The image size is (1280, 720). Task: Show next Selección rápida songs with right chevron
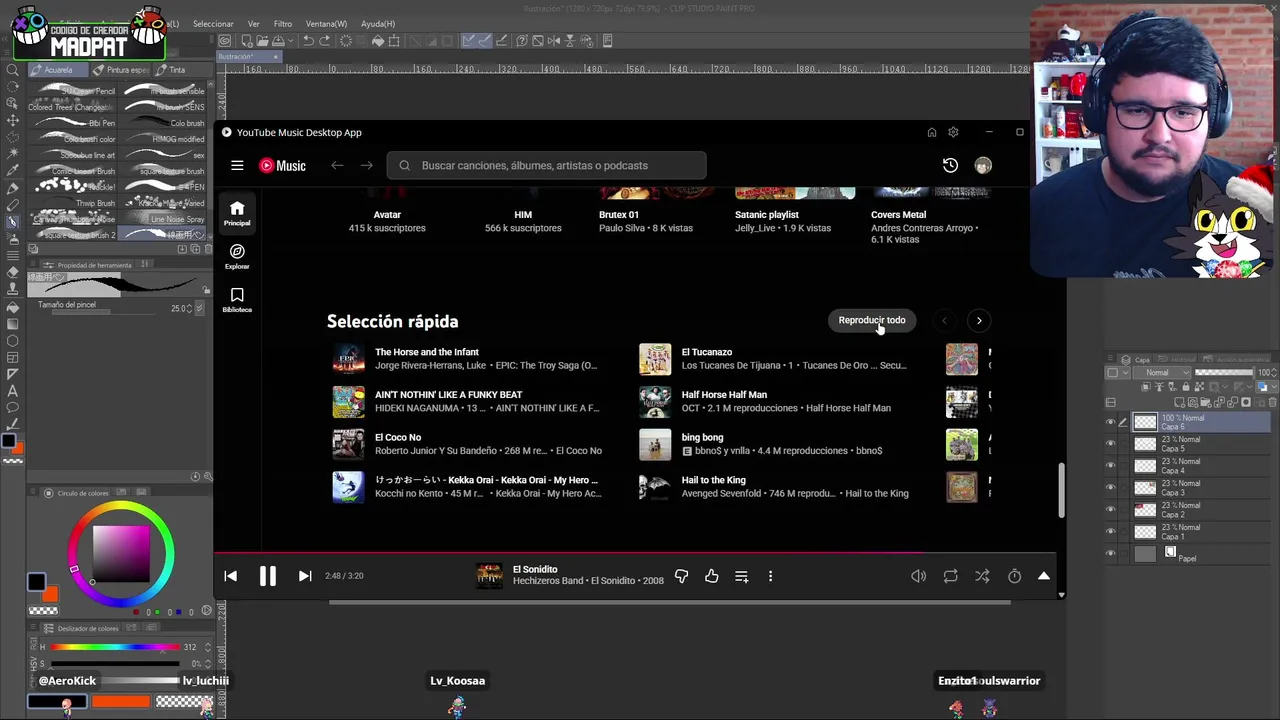979,321
